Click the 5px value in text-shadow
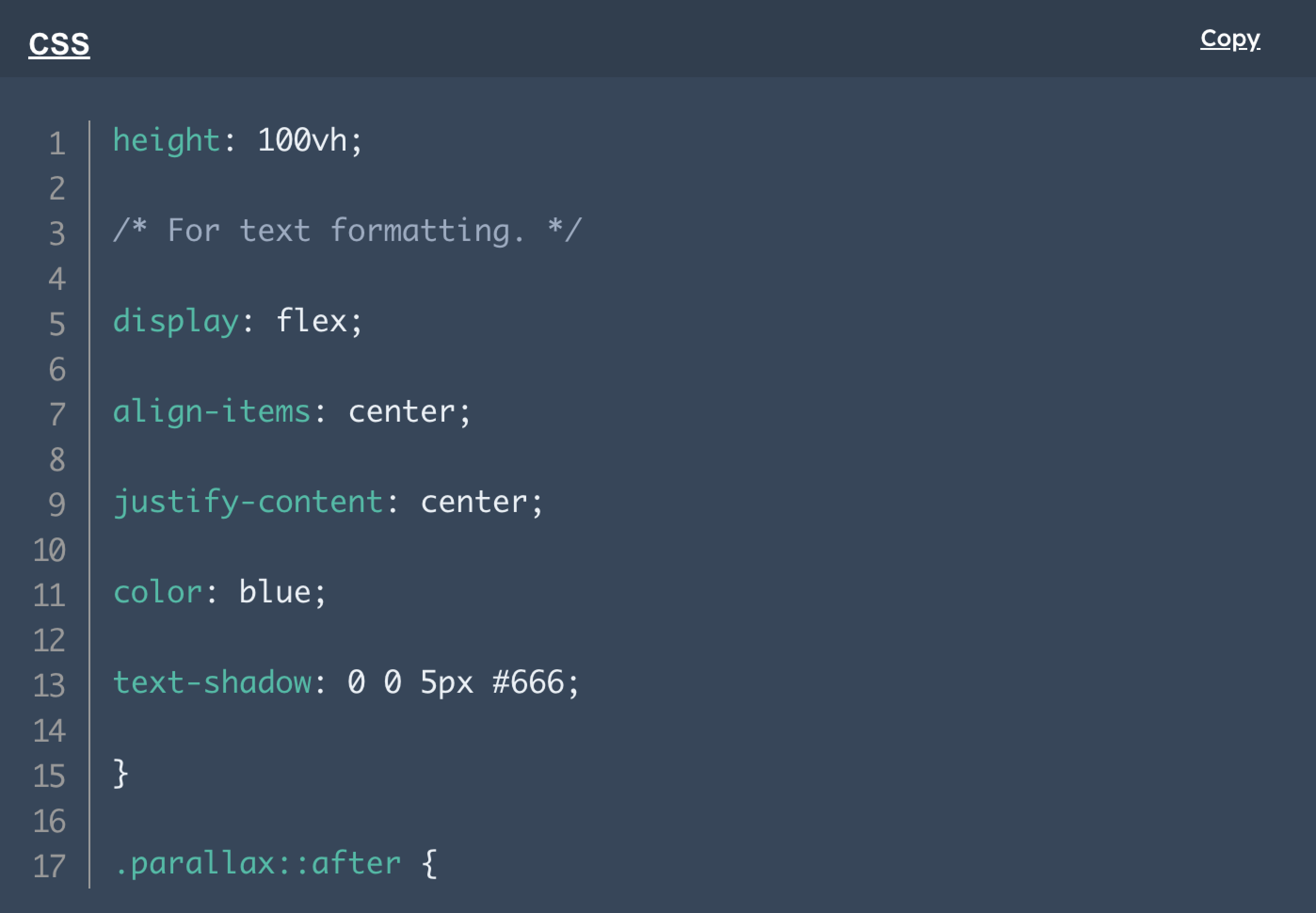 [424, 682]
